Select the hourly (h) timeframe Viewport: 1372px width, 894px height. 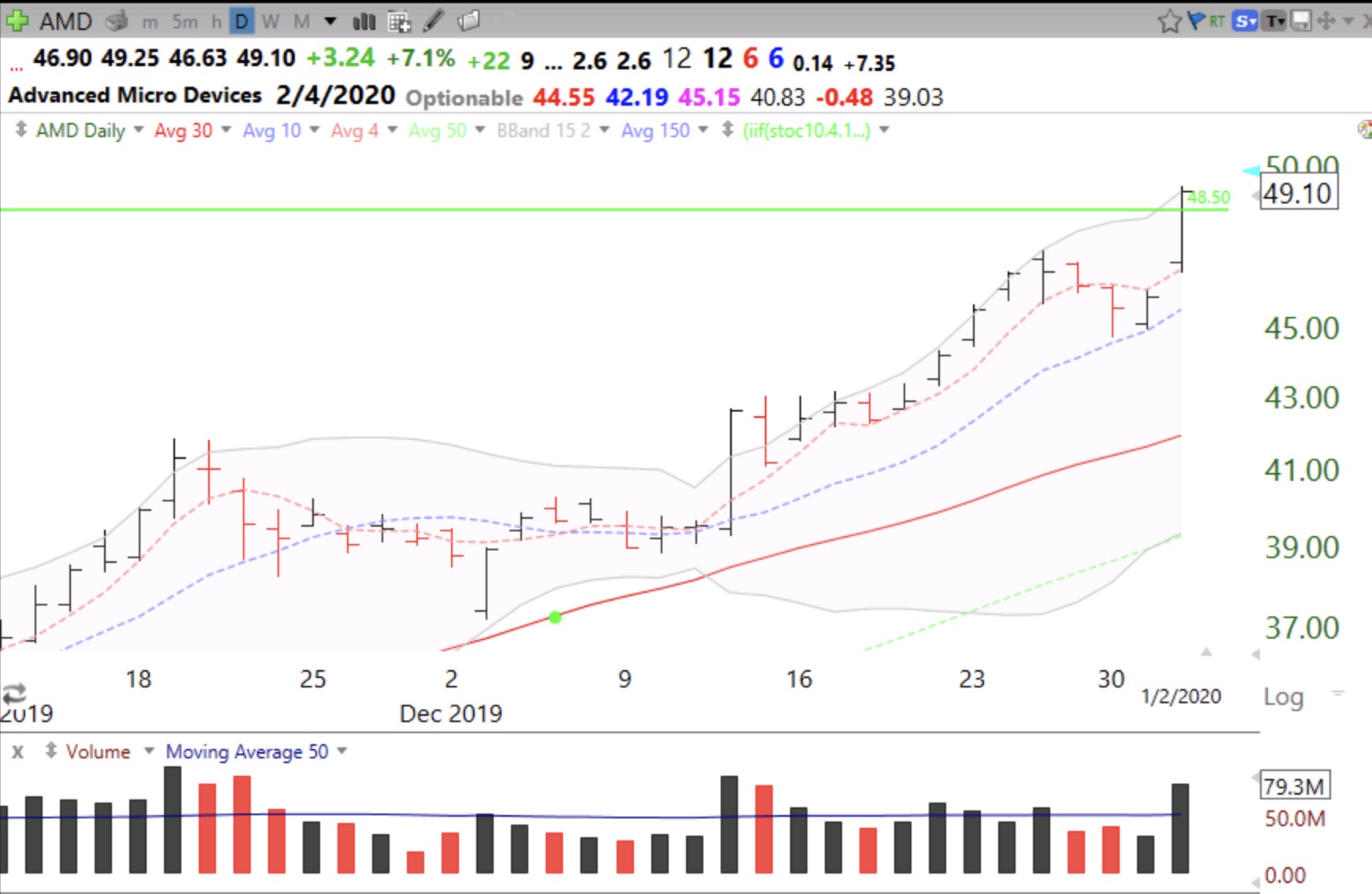coord(216,22)
